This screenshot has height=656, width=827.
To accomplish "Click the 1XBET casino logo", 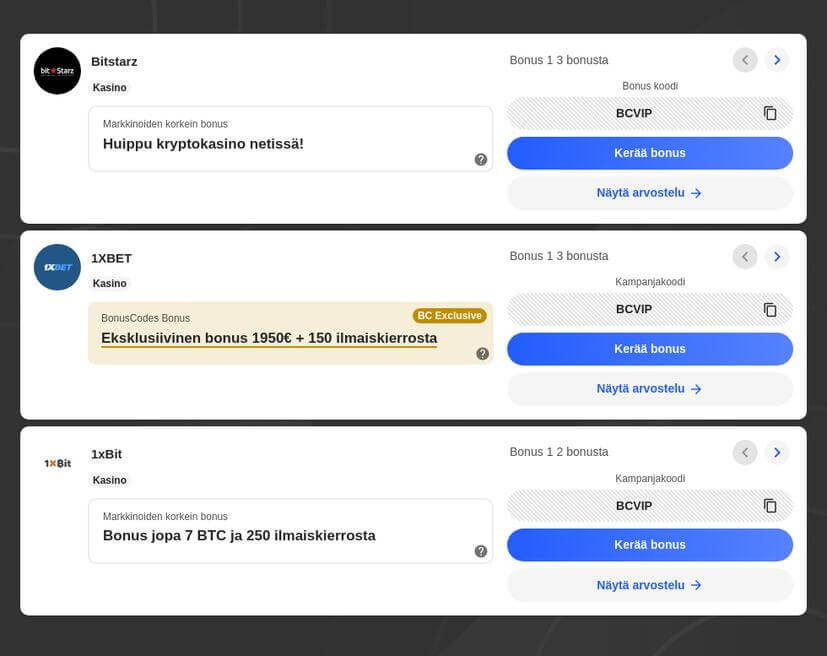I will tap(57, 267).
